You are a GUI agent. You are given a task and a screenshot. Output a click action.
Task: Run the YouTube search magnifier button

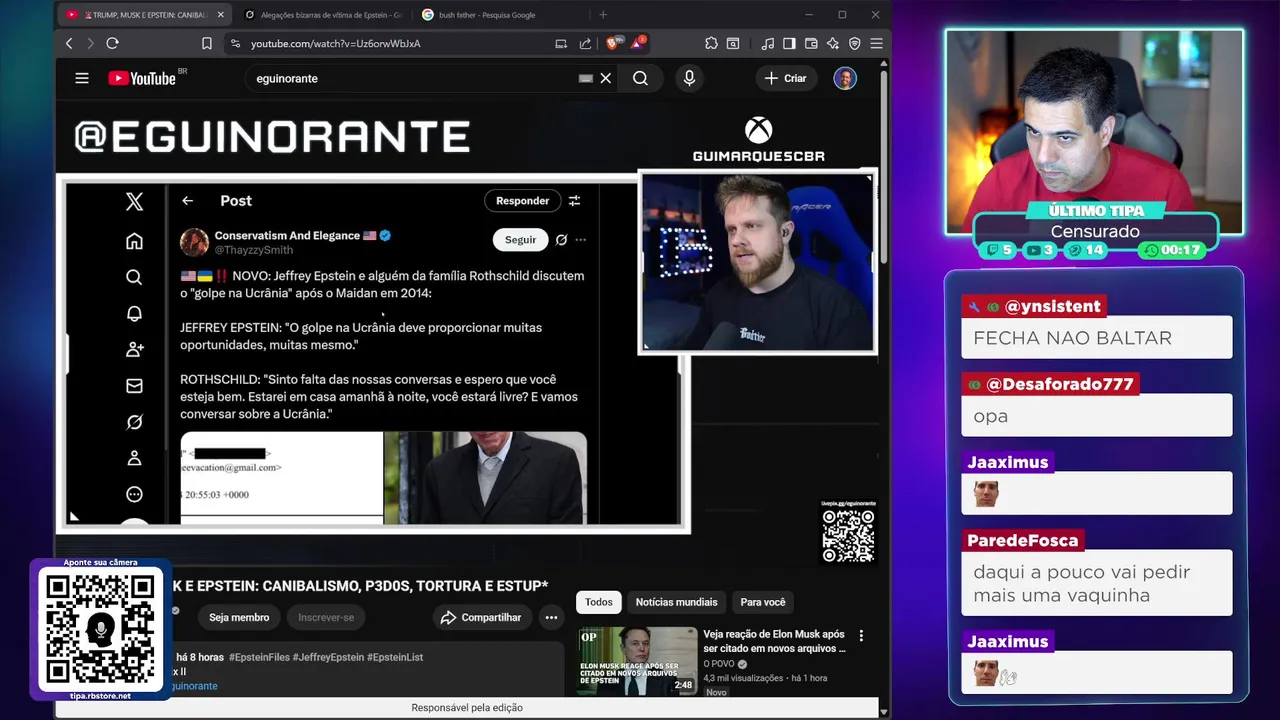pyautogui.click(x=640, y=78)
